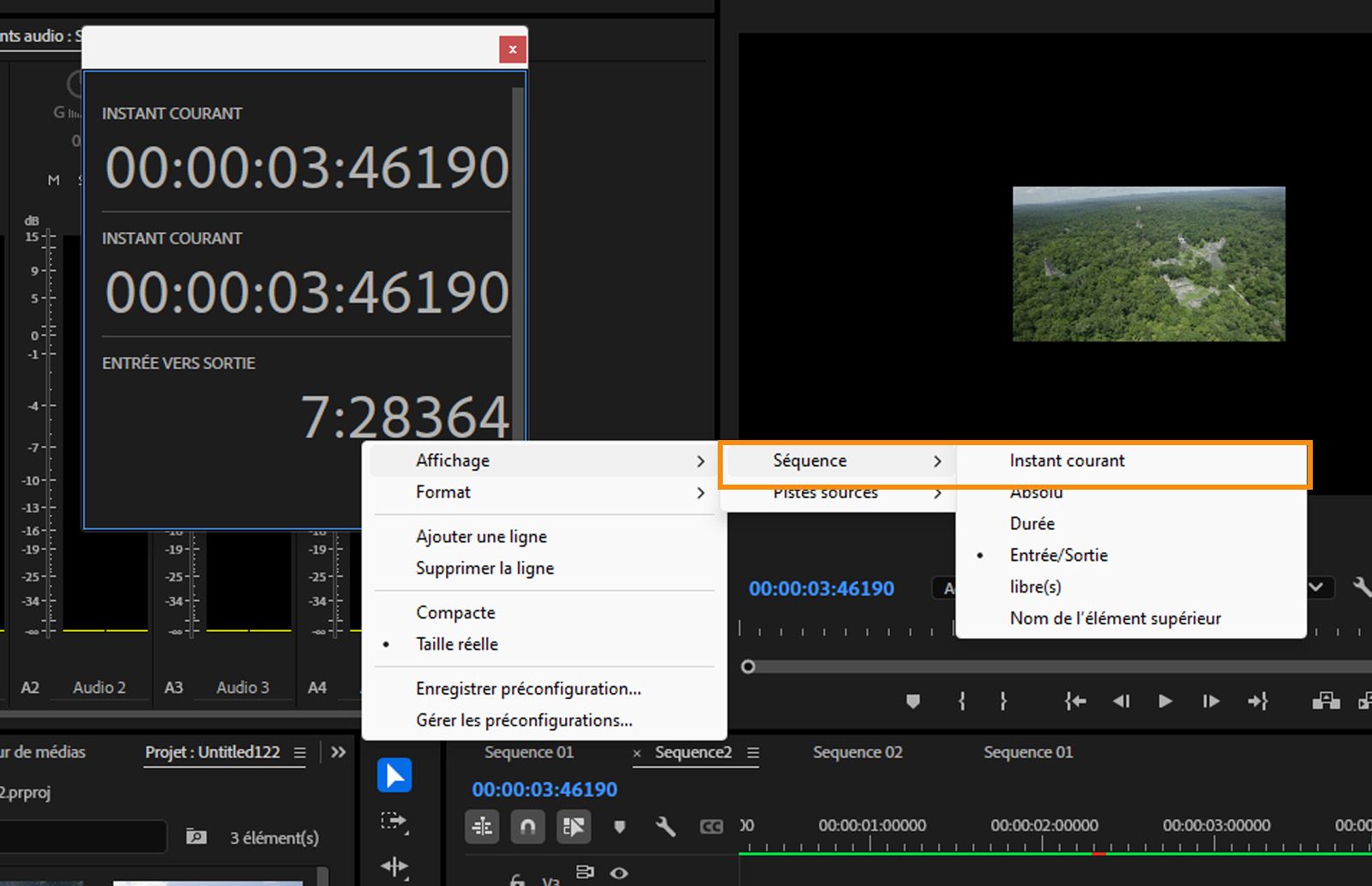The image size is (1372, 886).
Task: Click the ENTRÉE VERS SORTIE duration value
Action: click(405, 418)
